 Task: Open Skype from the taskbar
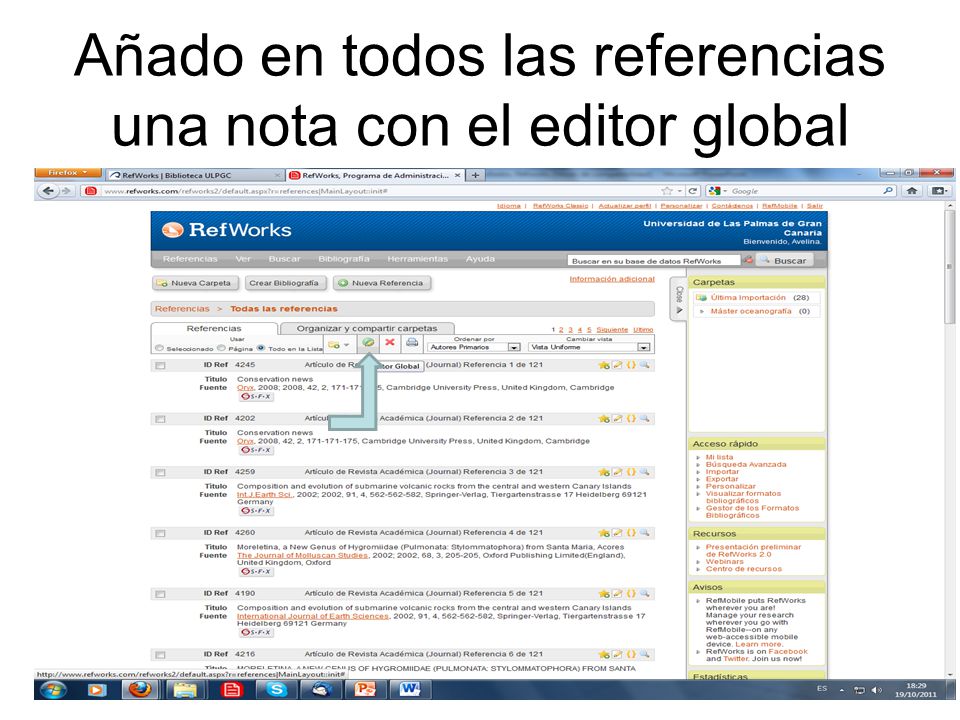276,690
